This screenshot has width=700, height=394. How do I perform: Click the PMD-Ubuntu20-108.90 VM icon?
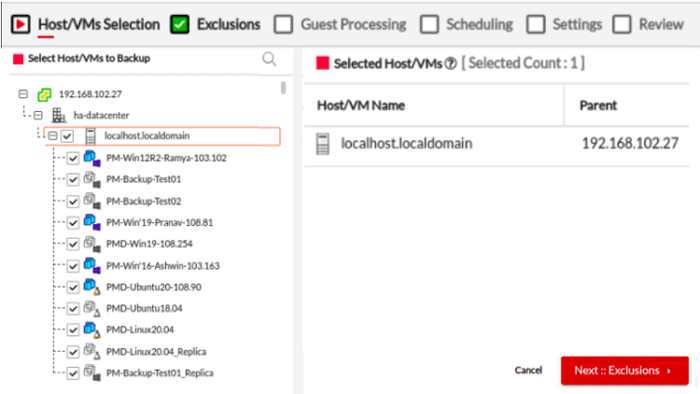(x=92, y=287)
